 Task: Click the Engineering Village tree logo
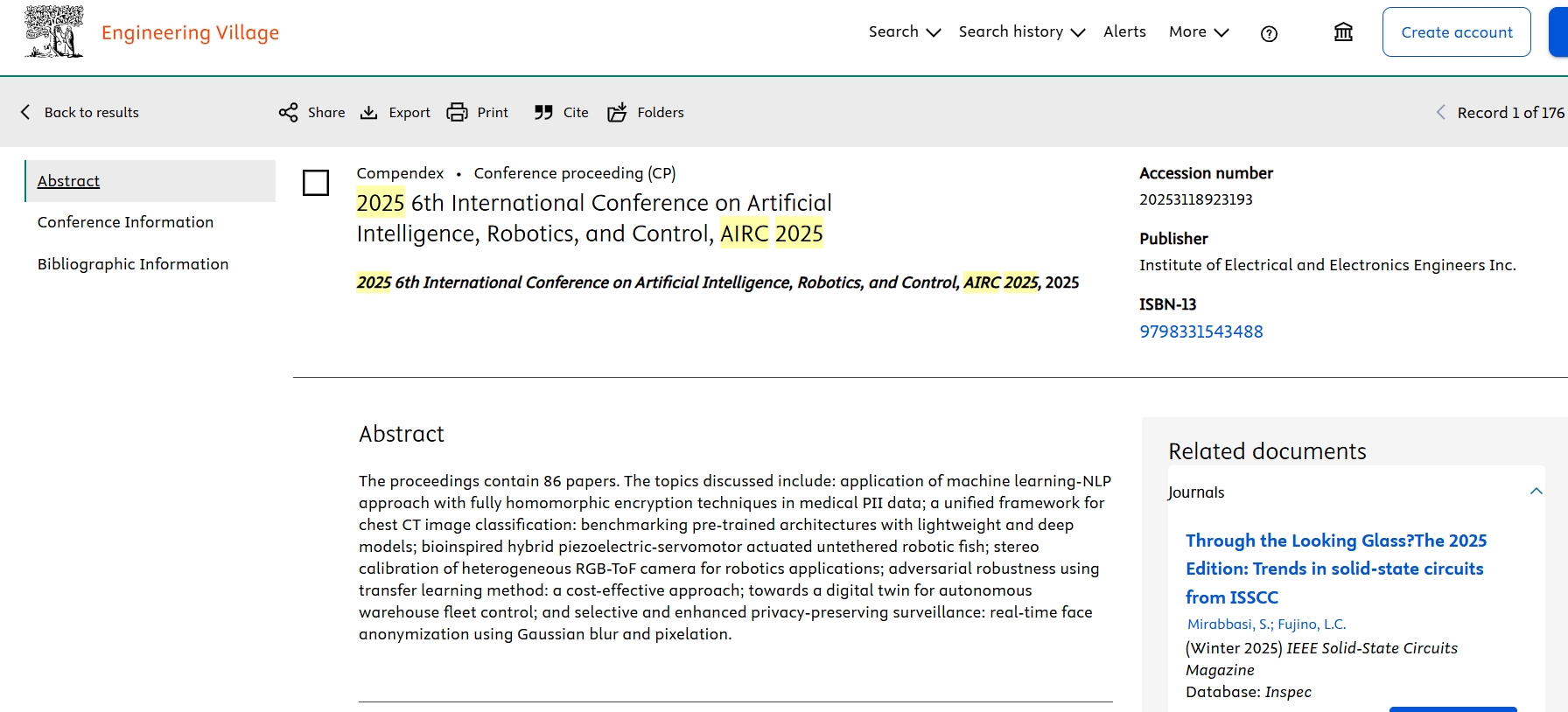54,31
